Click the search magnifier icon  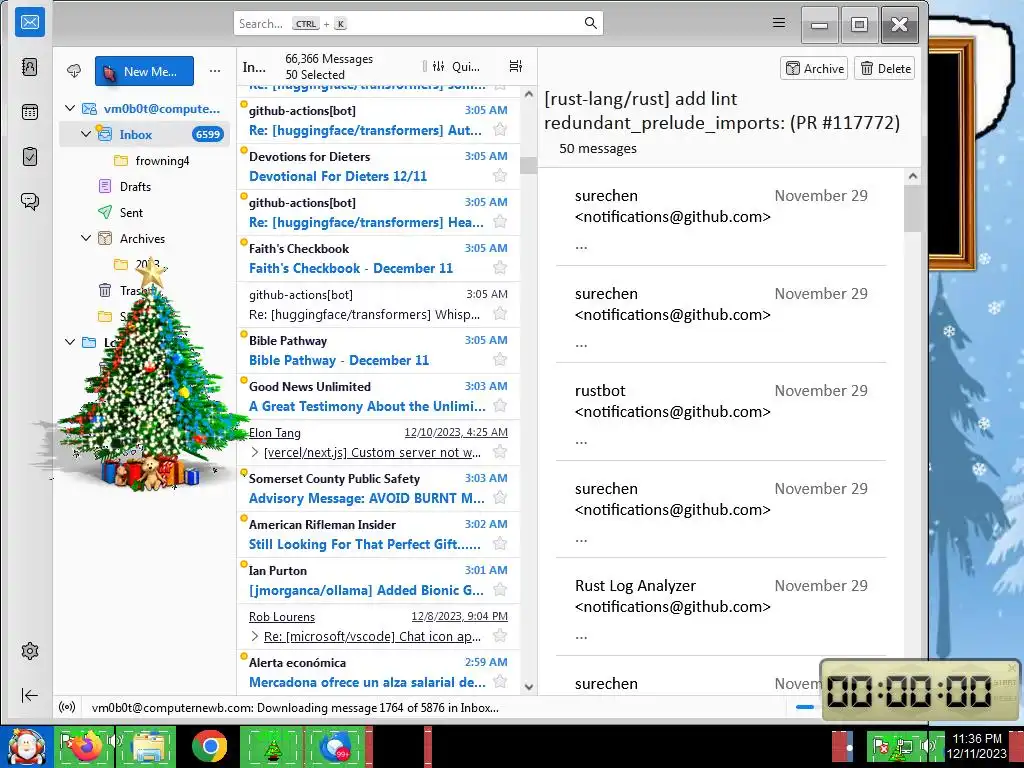[590, 24]
